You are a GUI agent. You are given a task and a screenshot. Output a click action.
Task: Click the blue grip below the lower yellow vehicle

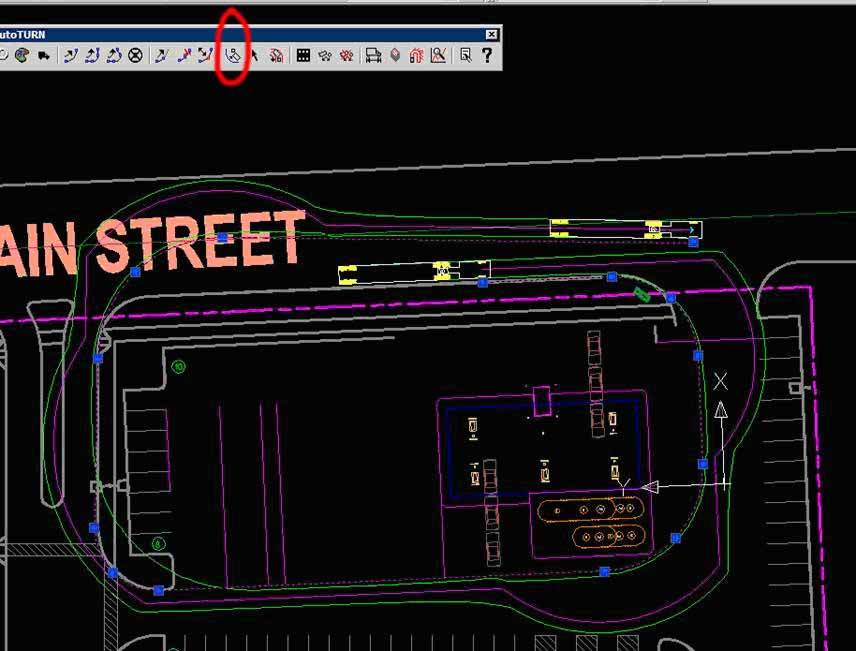483,283
